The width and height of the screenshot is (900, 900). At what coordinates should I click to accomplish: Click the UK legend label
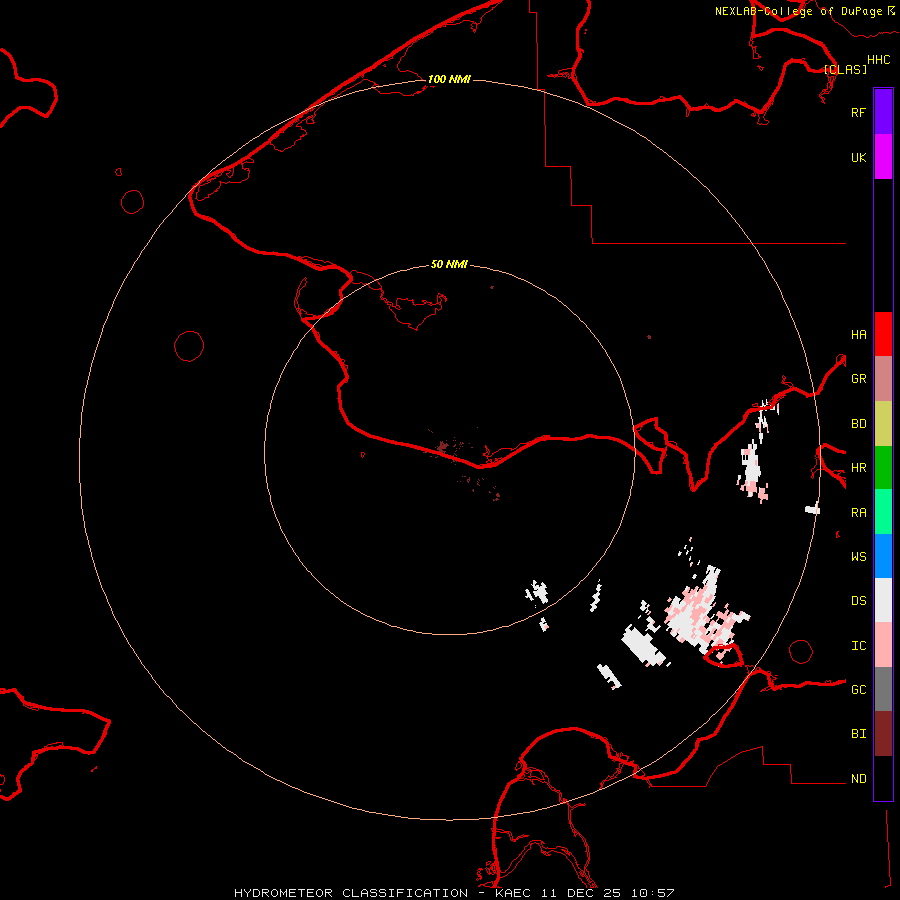click(x=858, y=157)
